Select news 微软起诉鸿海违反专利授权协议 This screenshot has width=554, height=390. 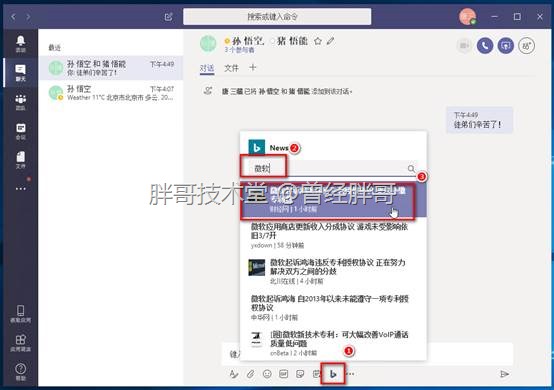click(x=333, y=271)
